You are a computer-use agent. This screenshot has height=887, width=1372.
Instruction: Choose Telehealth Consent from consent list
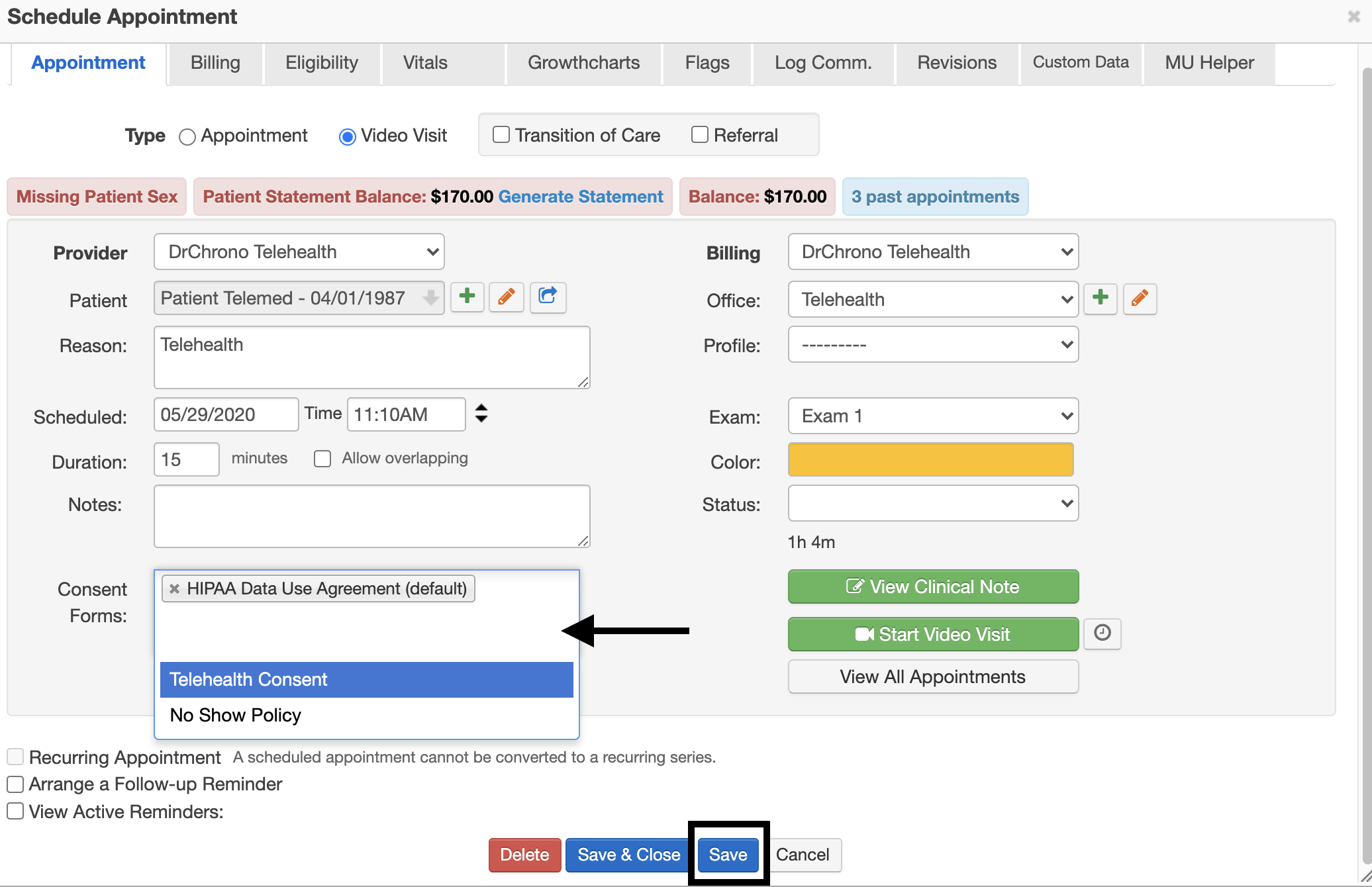tap(366, 680)
